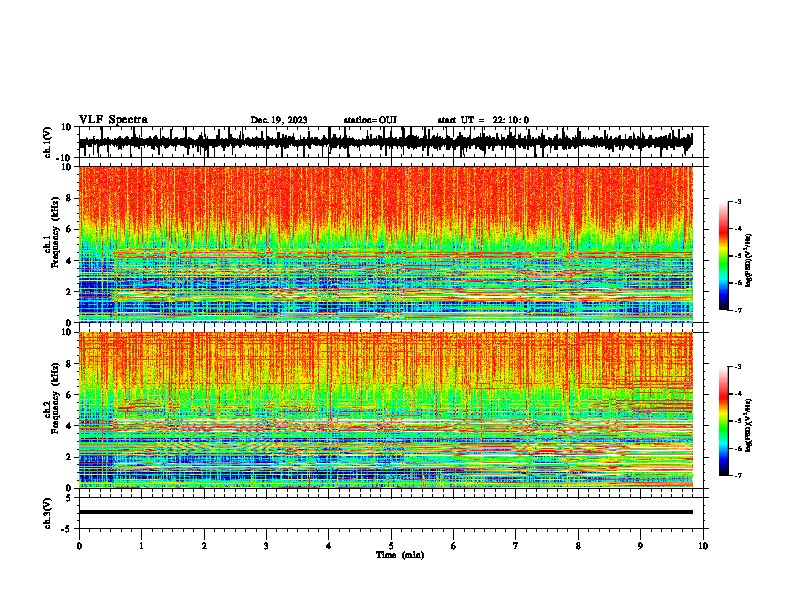Click the ch.2 spectrogram color bar

pos(723,421)
